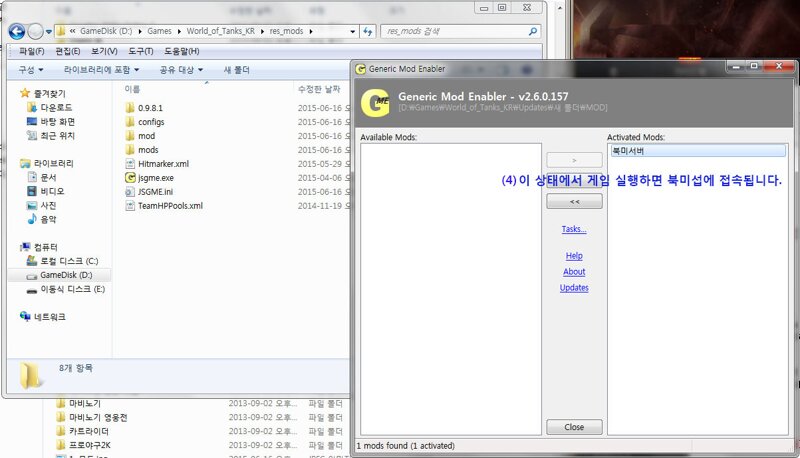Click magnifier icon in search box

533,31
